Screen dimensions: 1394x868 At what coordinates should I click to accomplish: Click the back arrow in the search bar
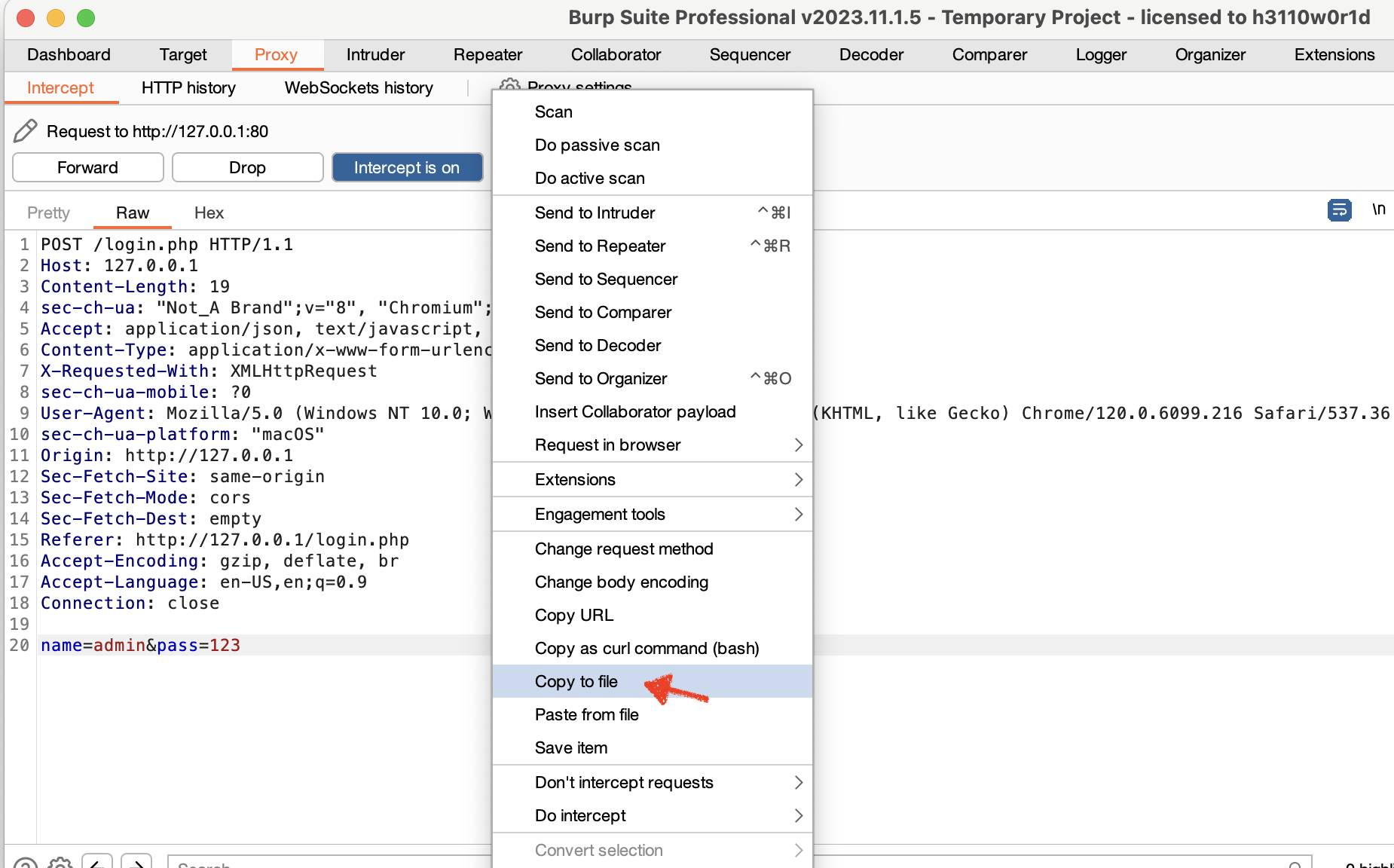click(x=97, y=862)
